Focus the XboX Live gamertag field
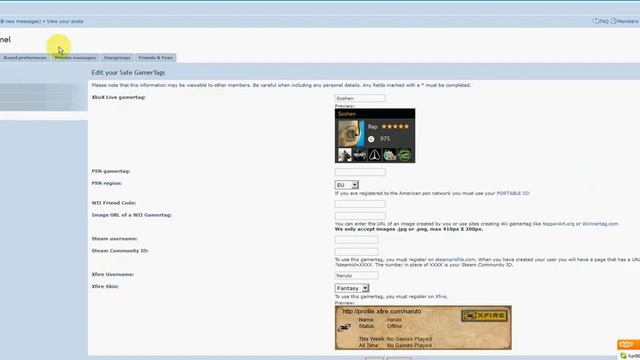The height and width of the screenshot is (360, 640). click(x=360, y=98)
